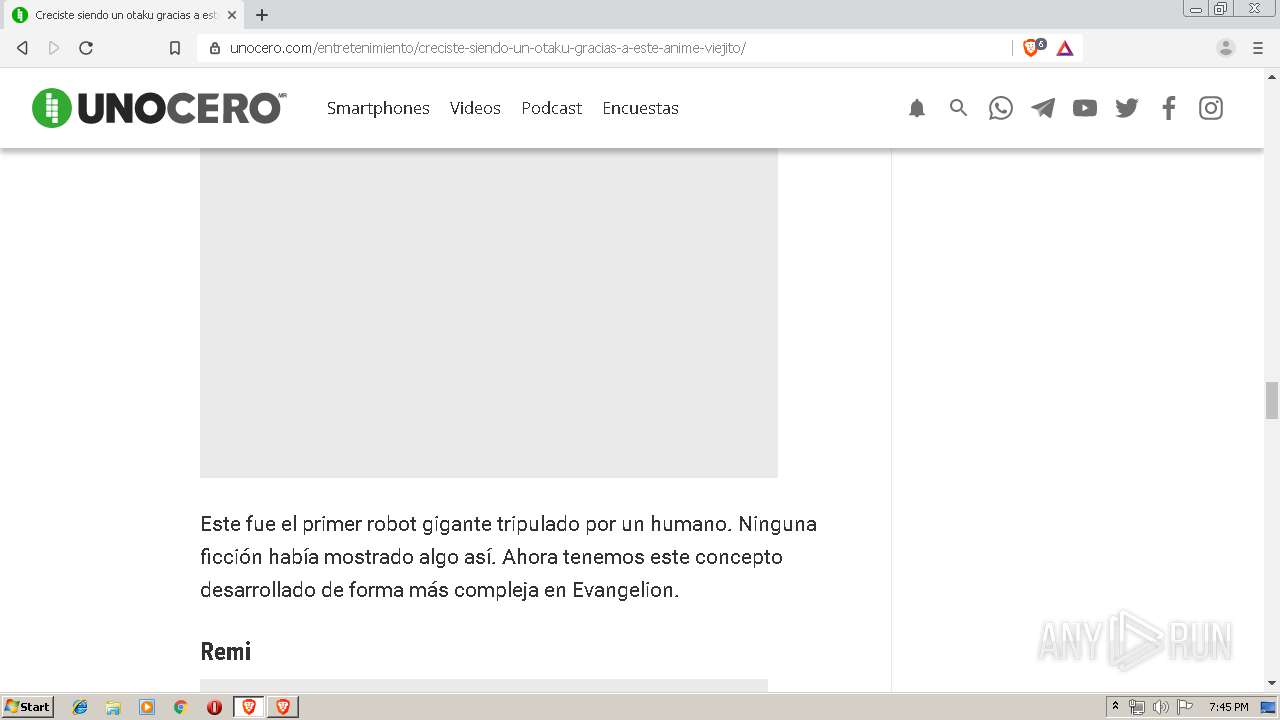Open the Action Center flag tray icon
The width and height of the screenshot is (1280, 720).
[x=1185, y=707]
